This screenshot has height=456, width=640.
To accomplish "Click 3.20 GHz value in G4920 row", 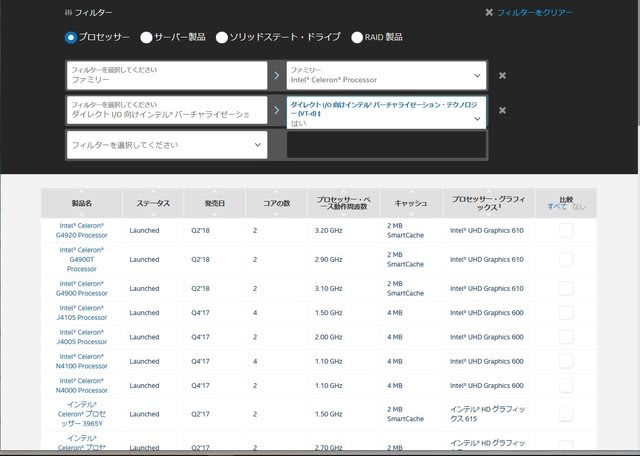I will 329,231.
